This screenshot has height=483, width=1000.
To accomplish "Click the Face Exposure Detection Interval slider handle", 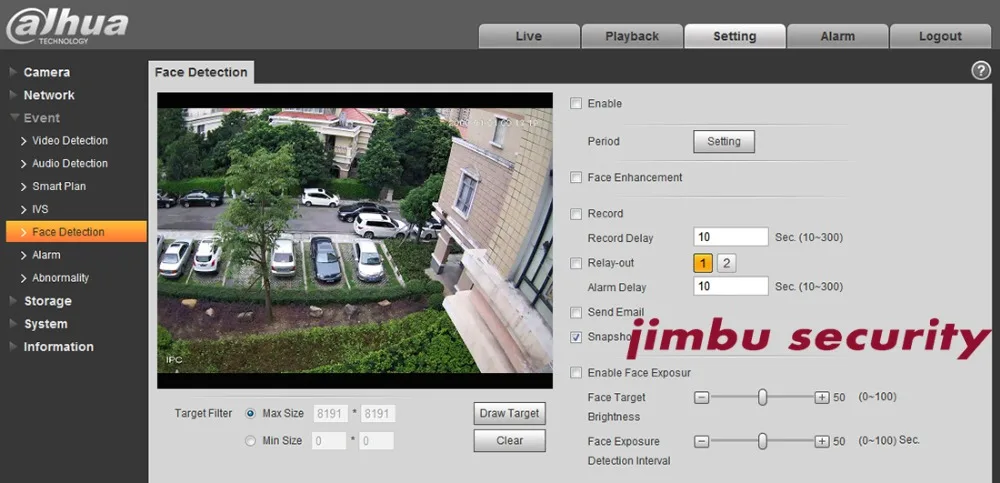I will click(762, 442).
